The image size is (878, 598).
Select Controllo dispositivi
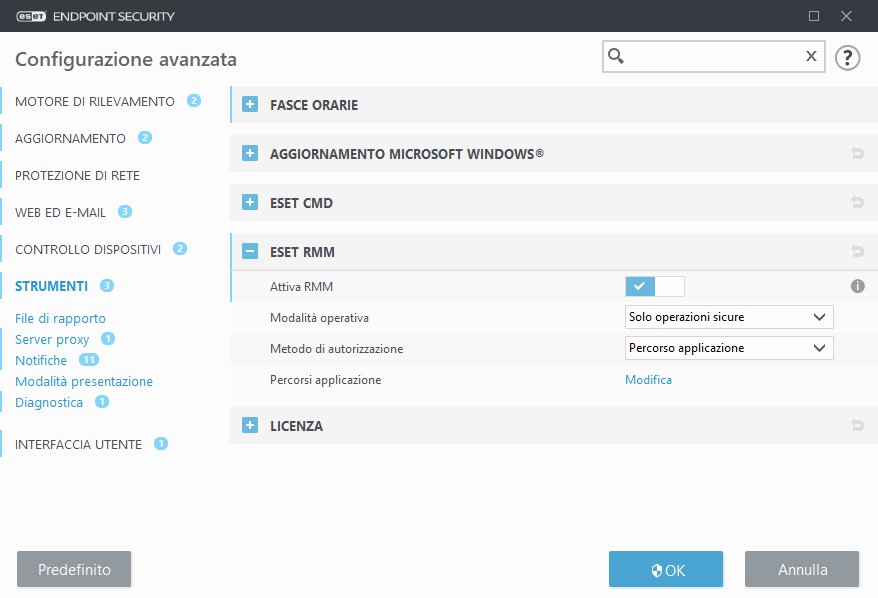(88, 249)
